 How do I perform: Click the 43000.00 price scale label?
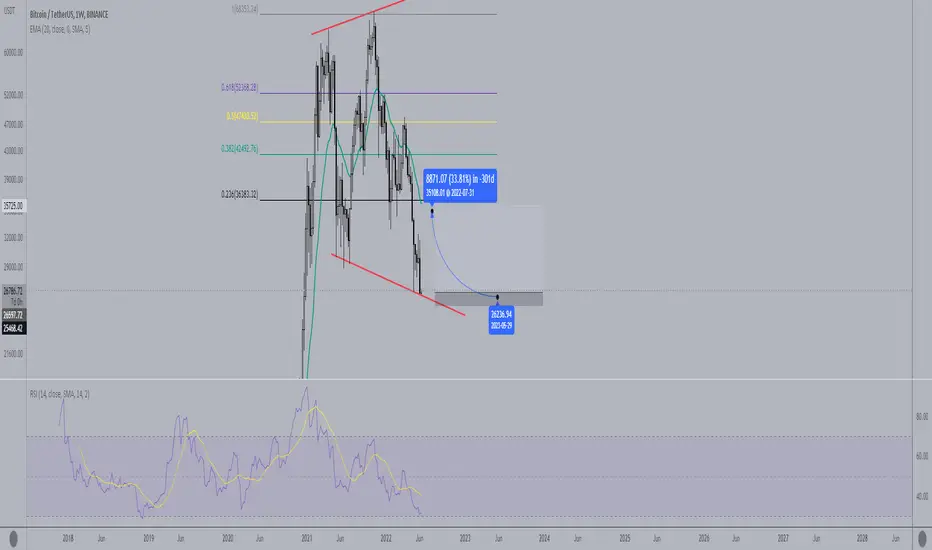13,151
